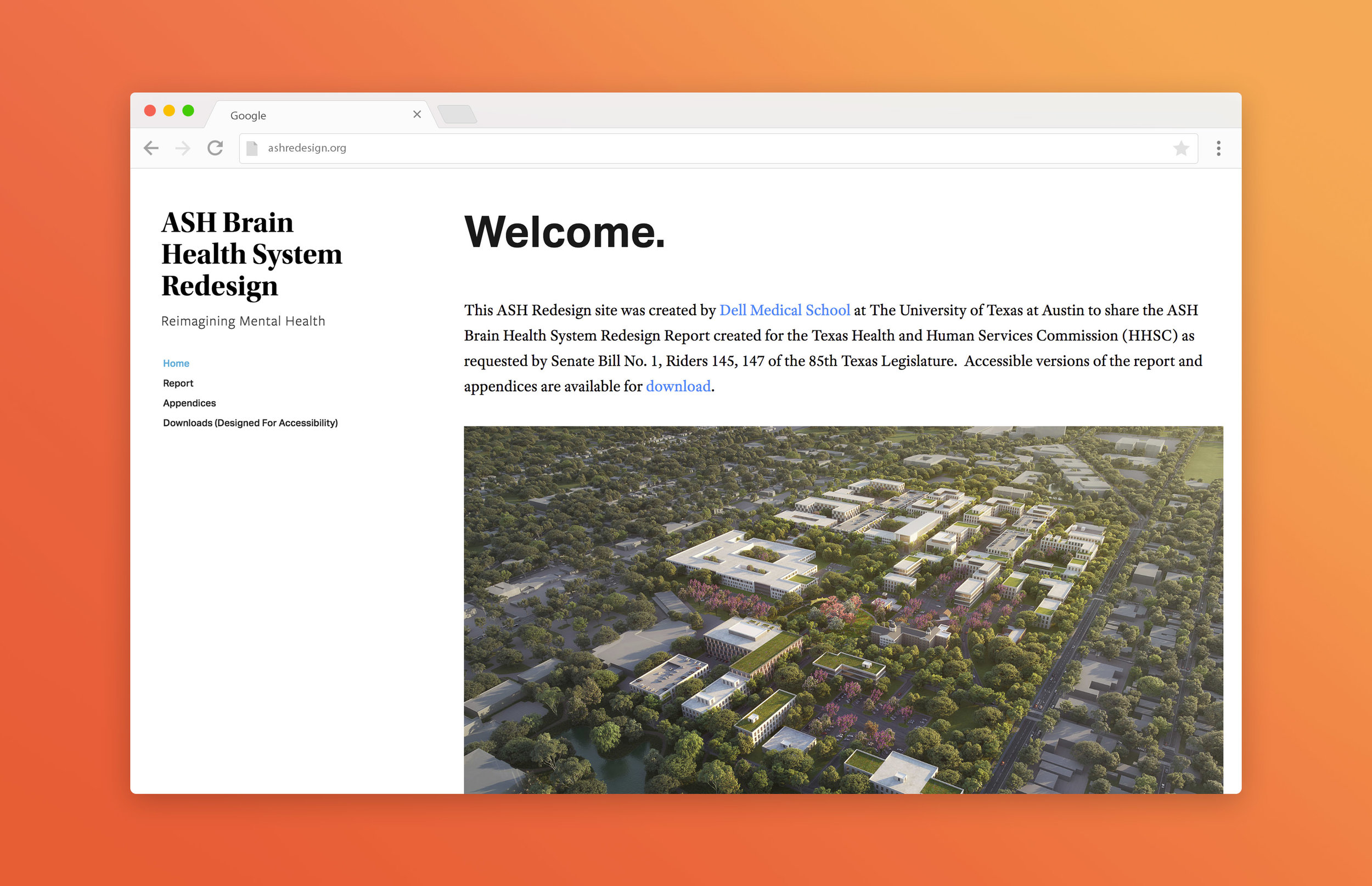1372x886 pixels.
Task: Click the browser forward arrow
Action: pos(183,148)
